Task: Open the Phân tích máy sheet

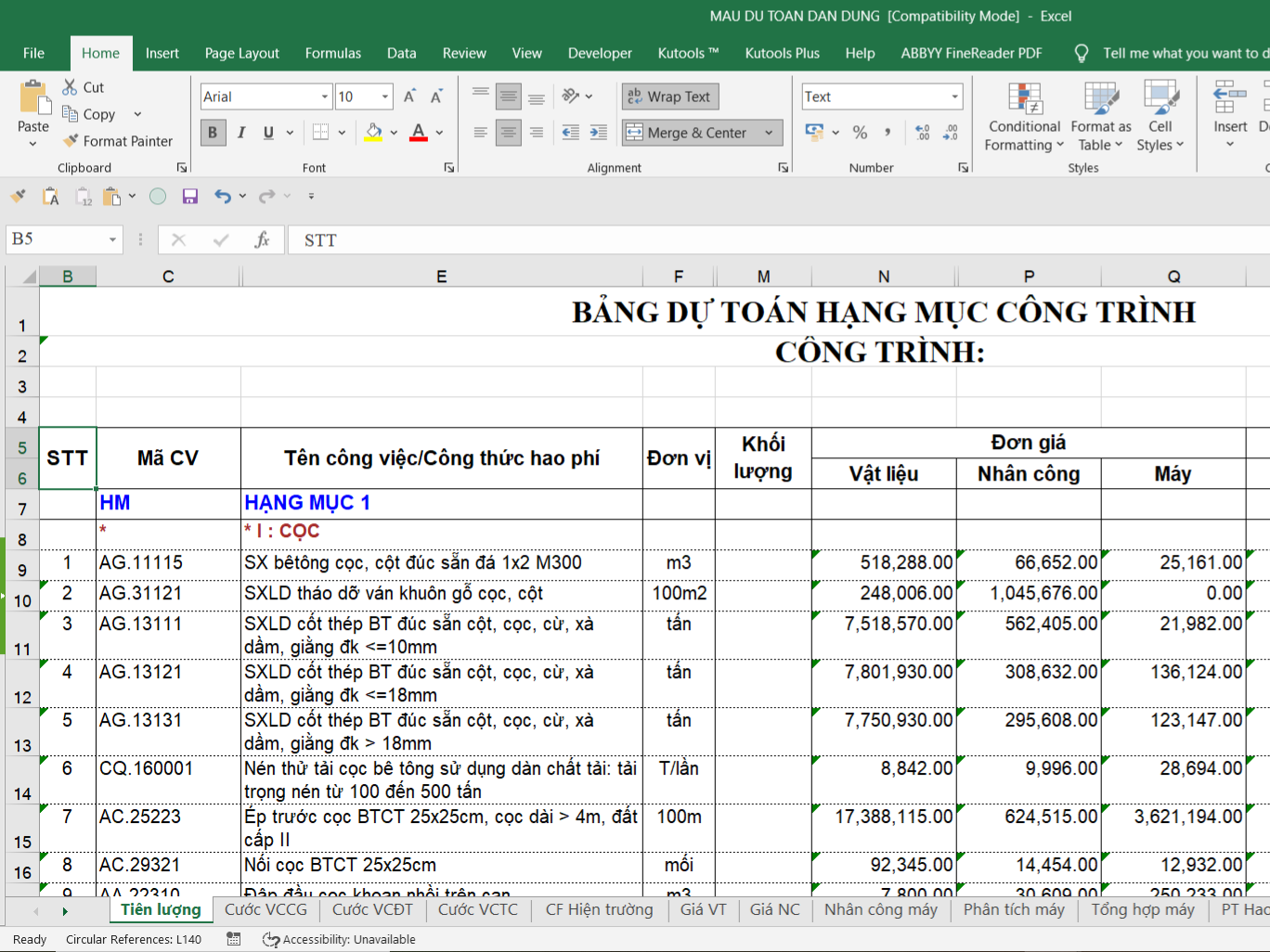Action: point(1014,910)
